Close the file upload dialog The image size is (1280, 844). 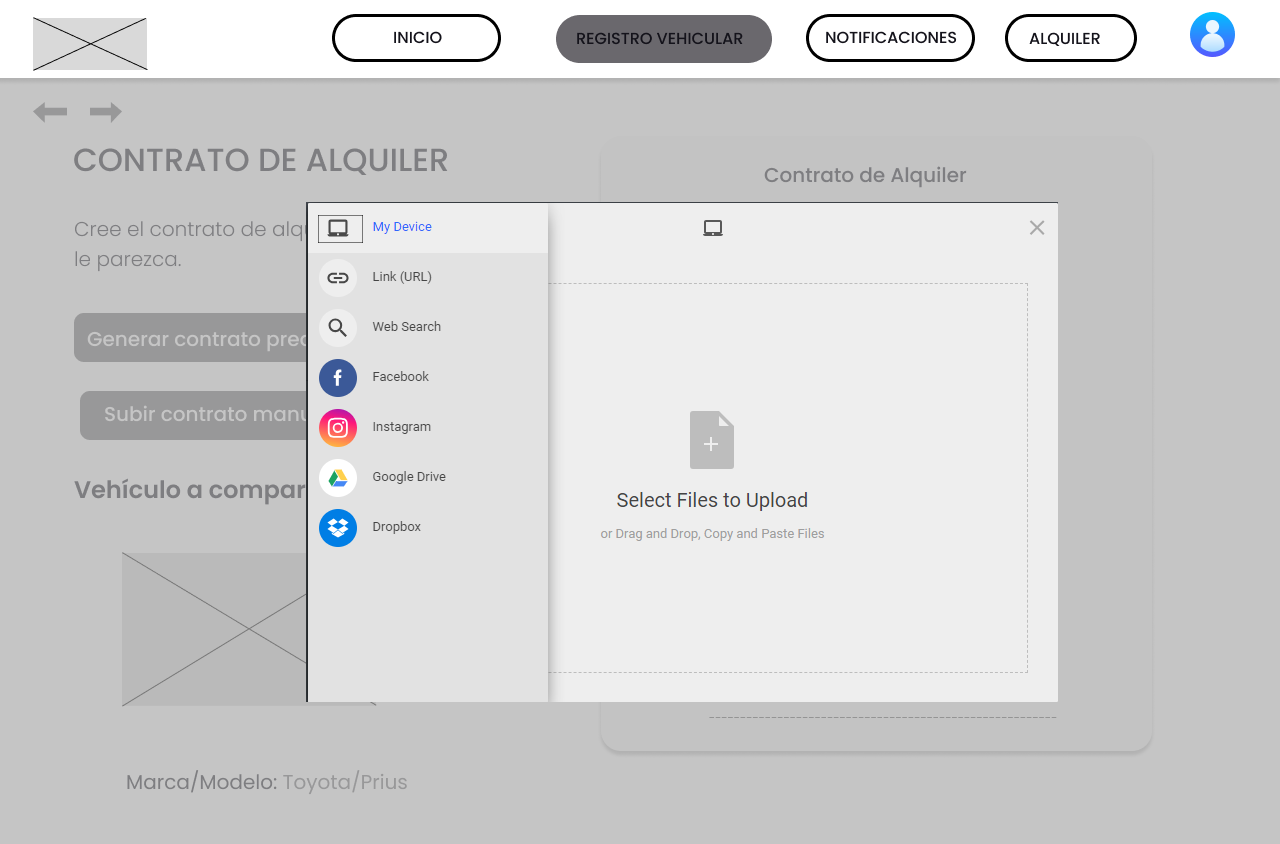point(1037,228)
